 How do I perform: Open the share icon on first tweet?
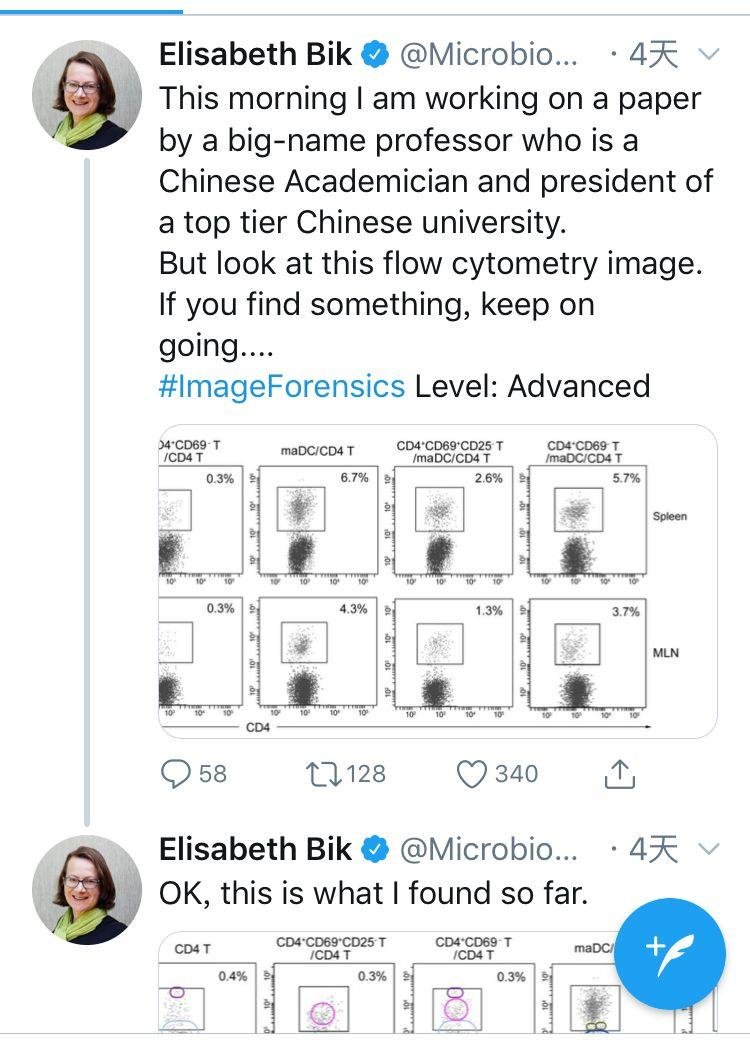click(x=619, y=773)
